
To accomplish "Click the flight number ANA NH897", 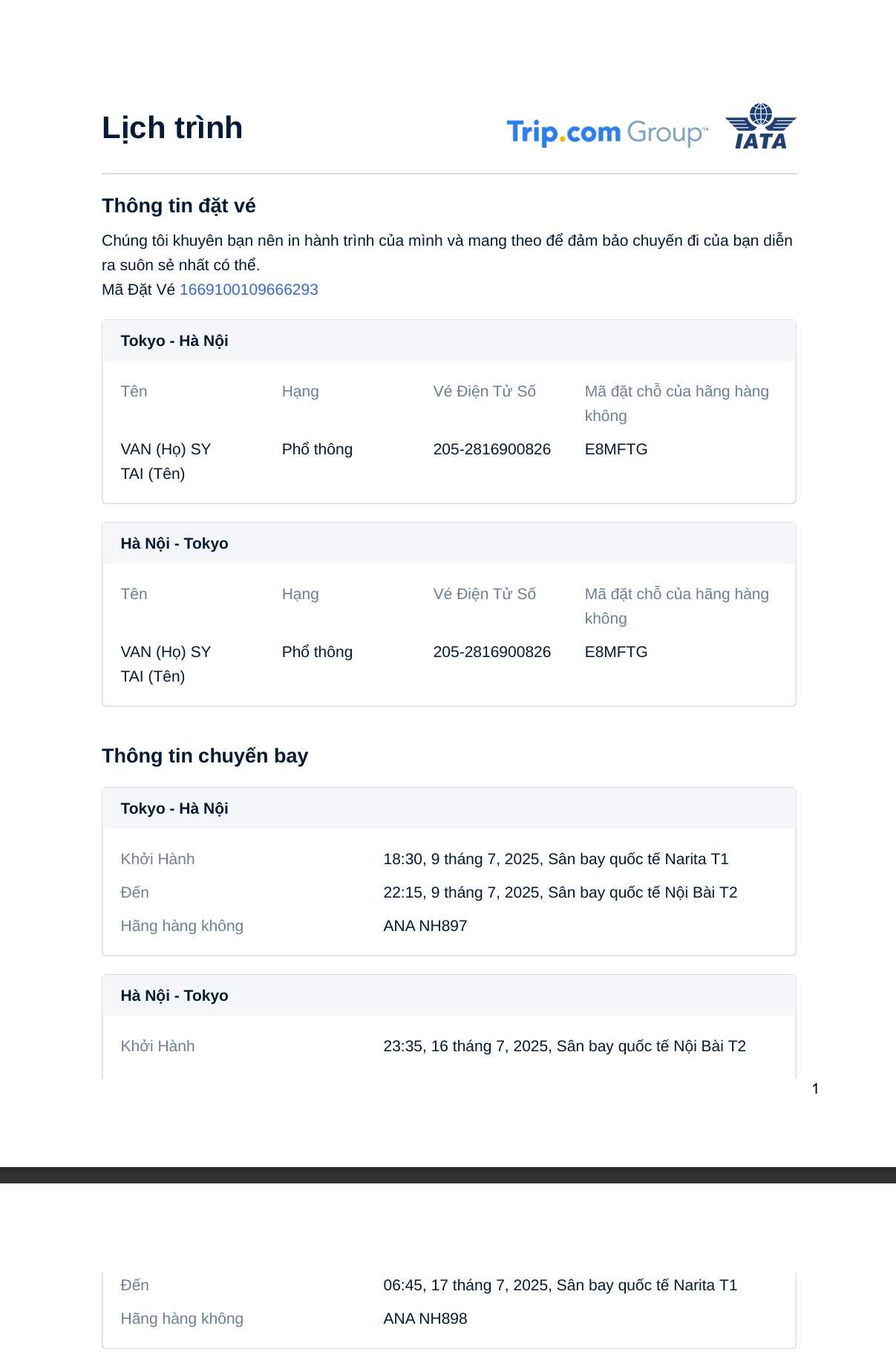I will 425,926.
